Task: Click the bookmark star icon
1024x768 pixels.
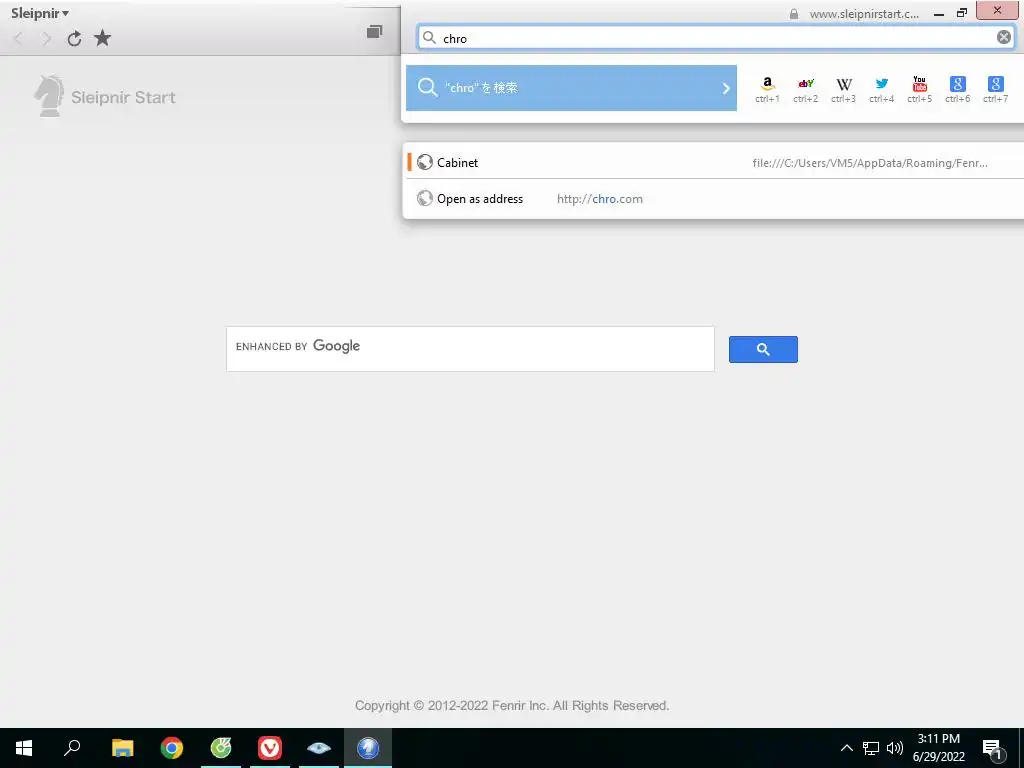Action: click(x=103, y=38)
